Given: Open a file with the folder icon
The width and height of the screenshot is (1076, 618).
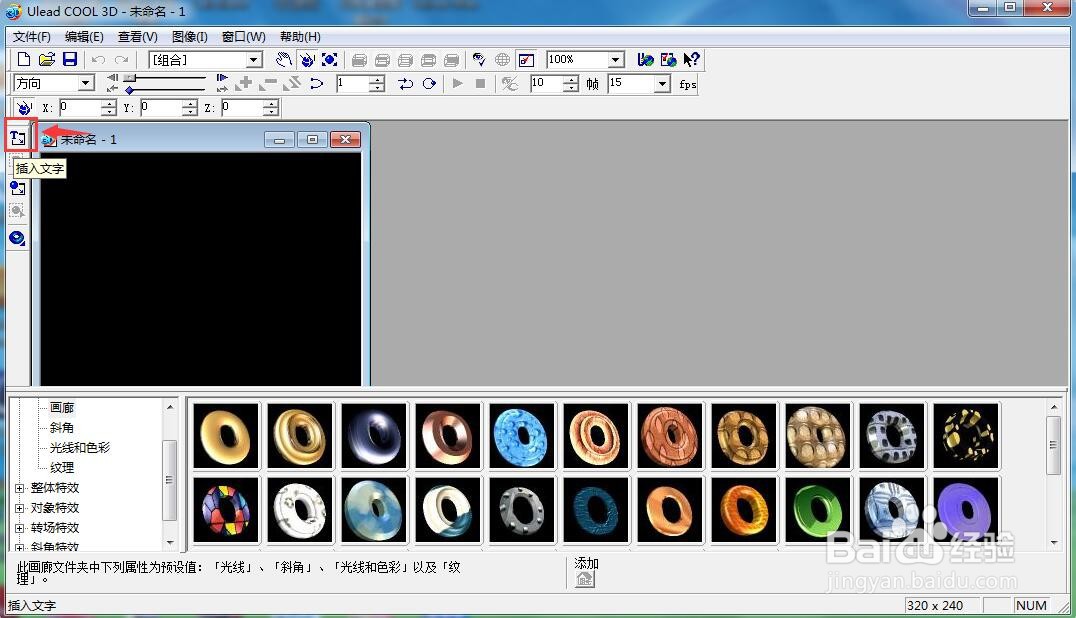Looking at the screenshot, I should point(47,60).
